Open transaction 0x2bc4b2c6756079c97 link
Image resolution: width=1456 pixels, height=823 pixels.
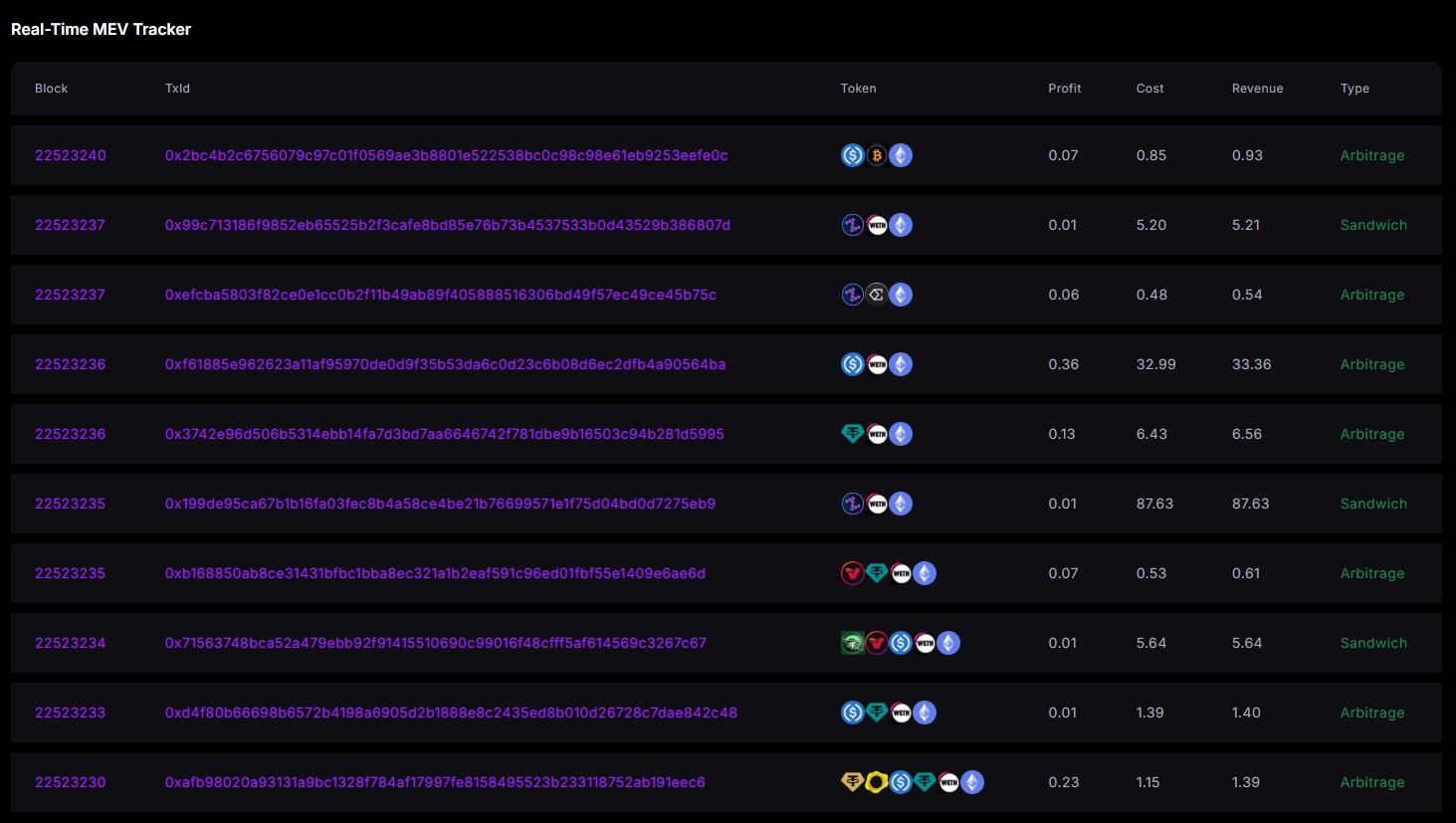(447, 155)
